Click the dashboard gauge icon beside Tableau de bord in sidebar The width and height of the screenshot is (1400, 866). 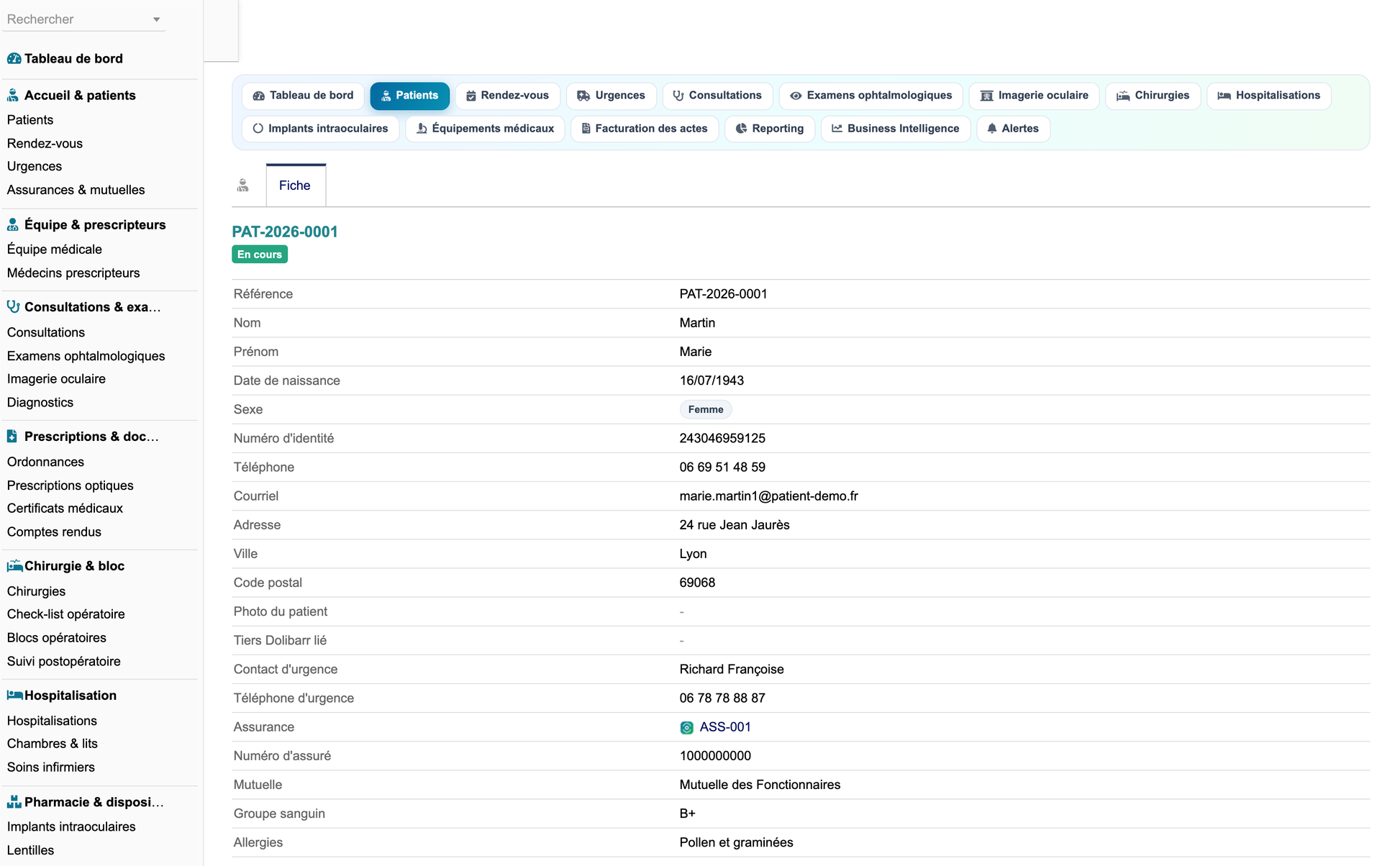(14, 58)
